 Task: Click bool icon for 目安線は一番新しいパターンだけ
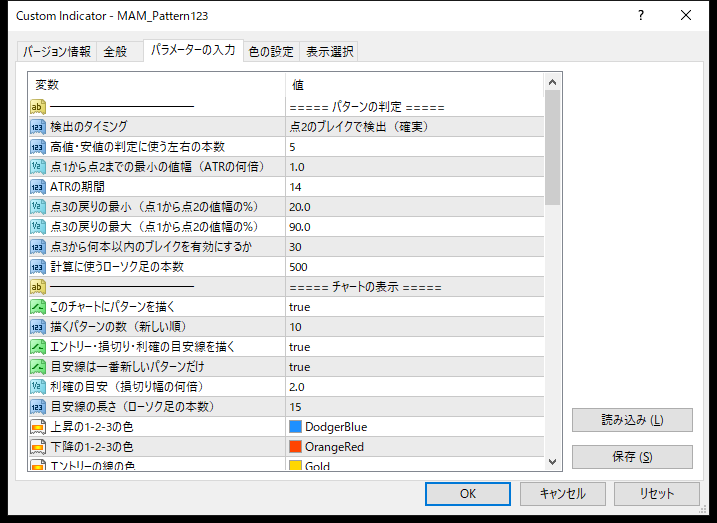(x=38, y=367)
